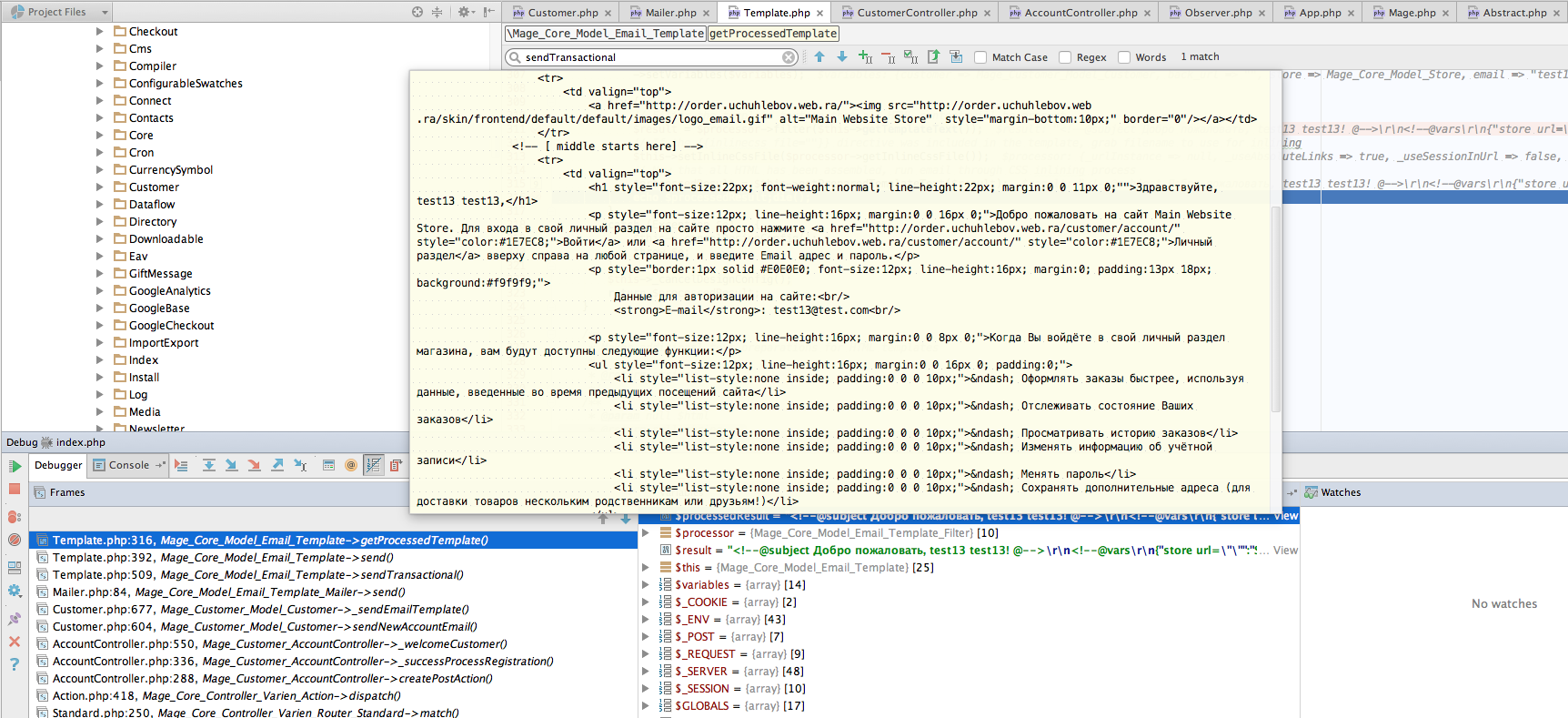
Task: Click the debug sidebar close X icon
Action: tap(15, 642)
